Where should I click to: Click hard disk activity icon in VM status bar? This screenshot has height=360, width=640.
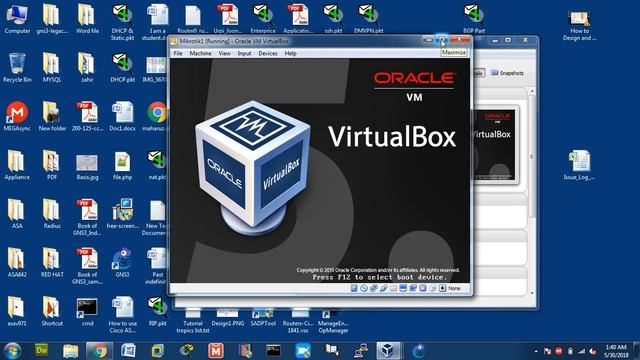click(x=354, y=288)
